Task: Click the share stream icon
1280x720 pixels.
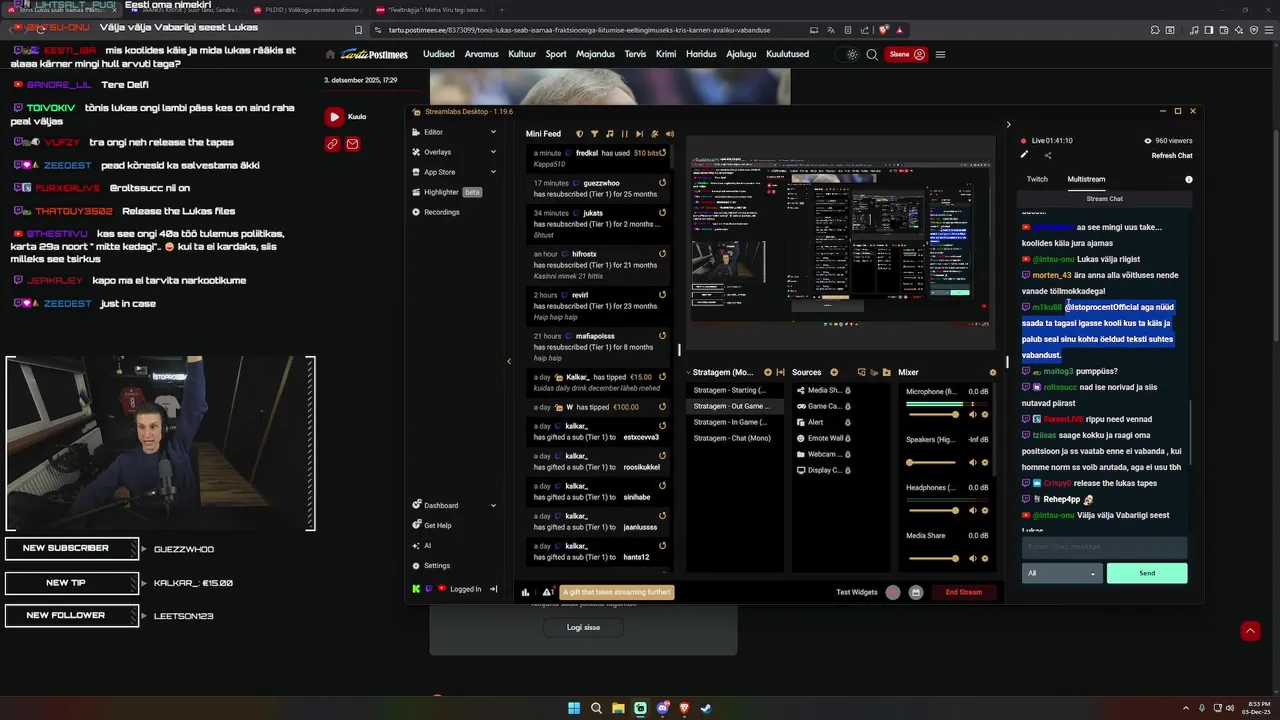Action: click(1048, 155)
